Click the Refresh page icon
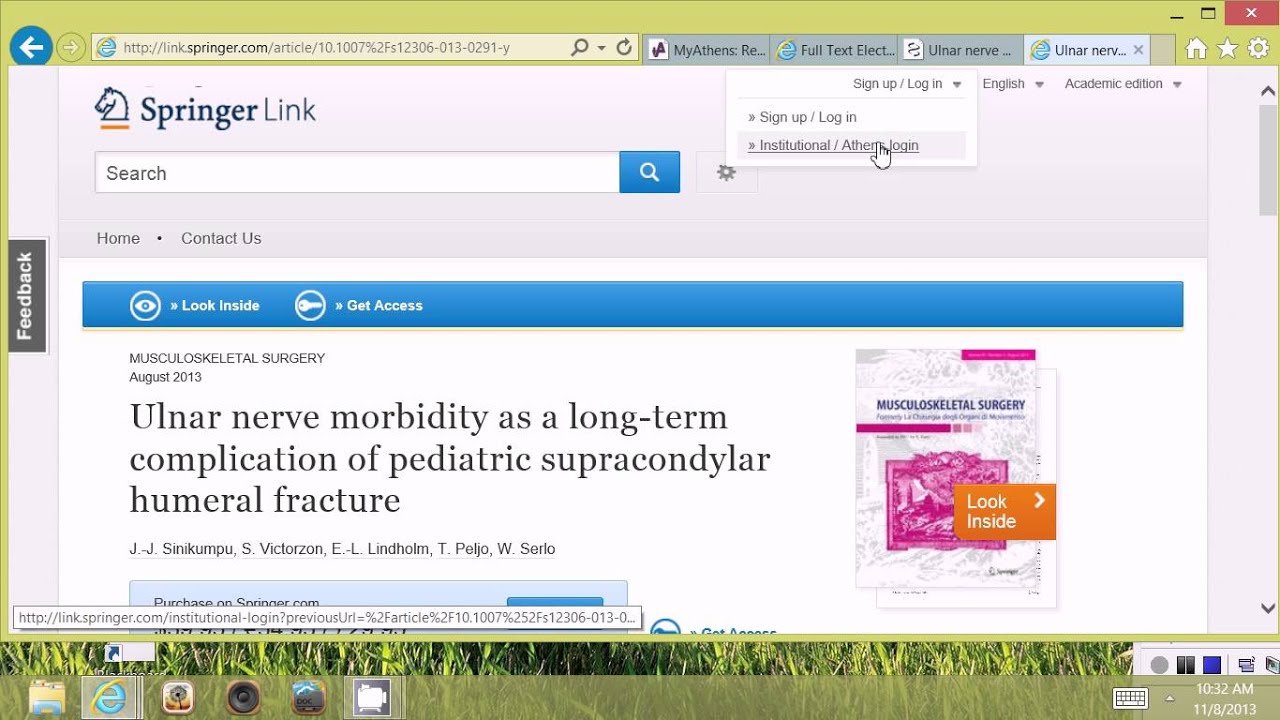Image resolution: width=1280 pixels, height=720 pixels. [x=624, y=48]
